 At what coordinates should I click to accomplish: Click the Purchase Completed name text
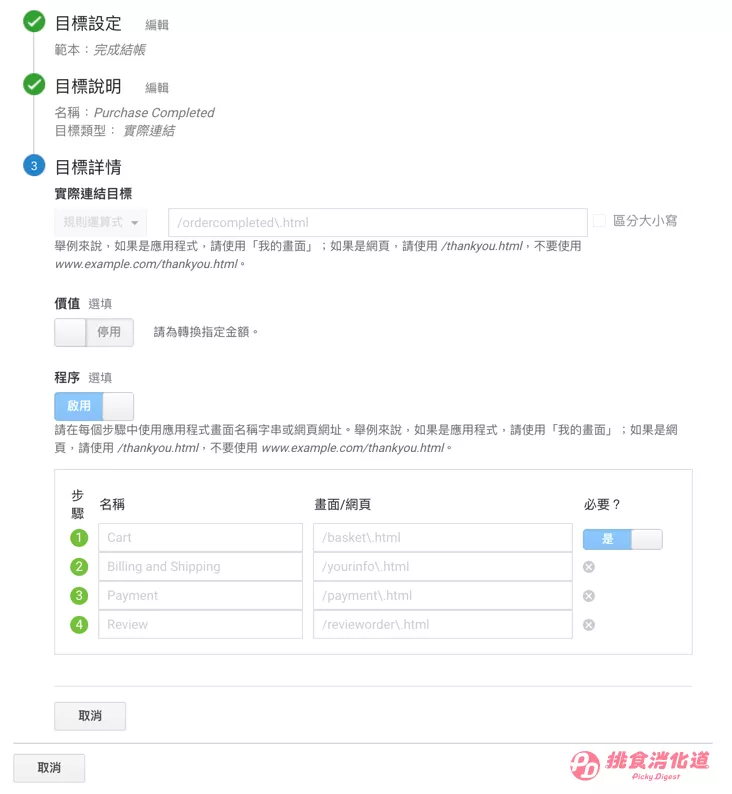click(154, 112)
